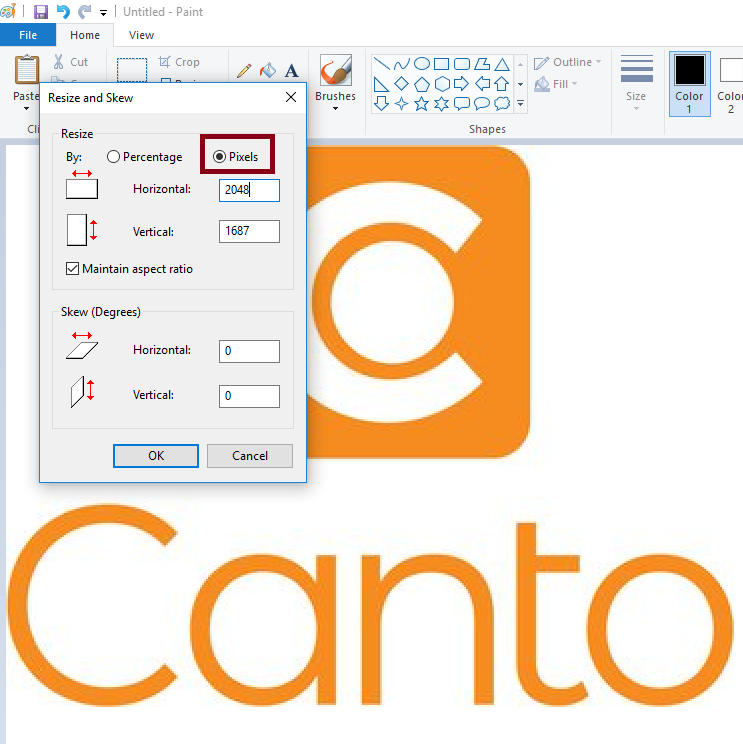
Task: Expand the Paste dropdown arrow
Action: [27, 109]
